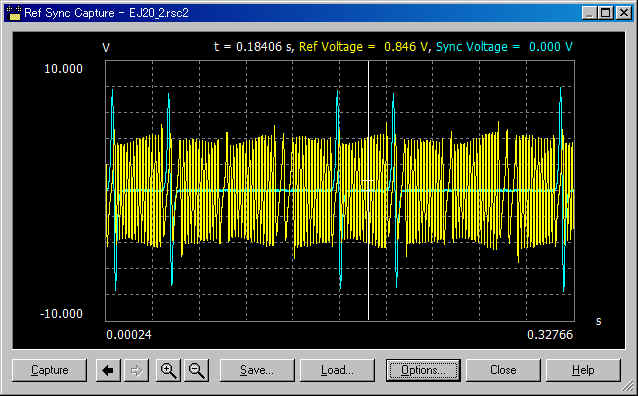Open Help for Ref Sync Capture

point(583,370)
